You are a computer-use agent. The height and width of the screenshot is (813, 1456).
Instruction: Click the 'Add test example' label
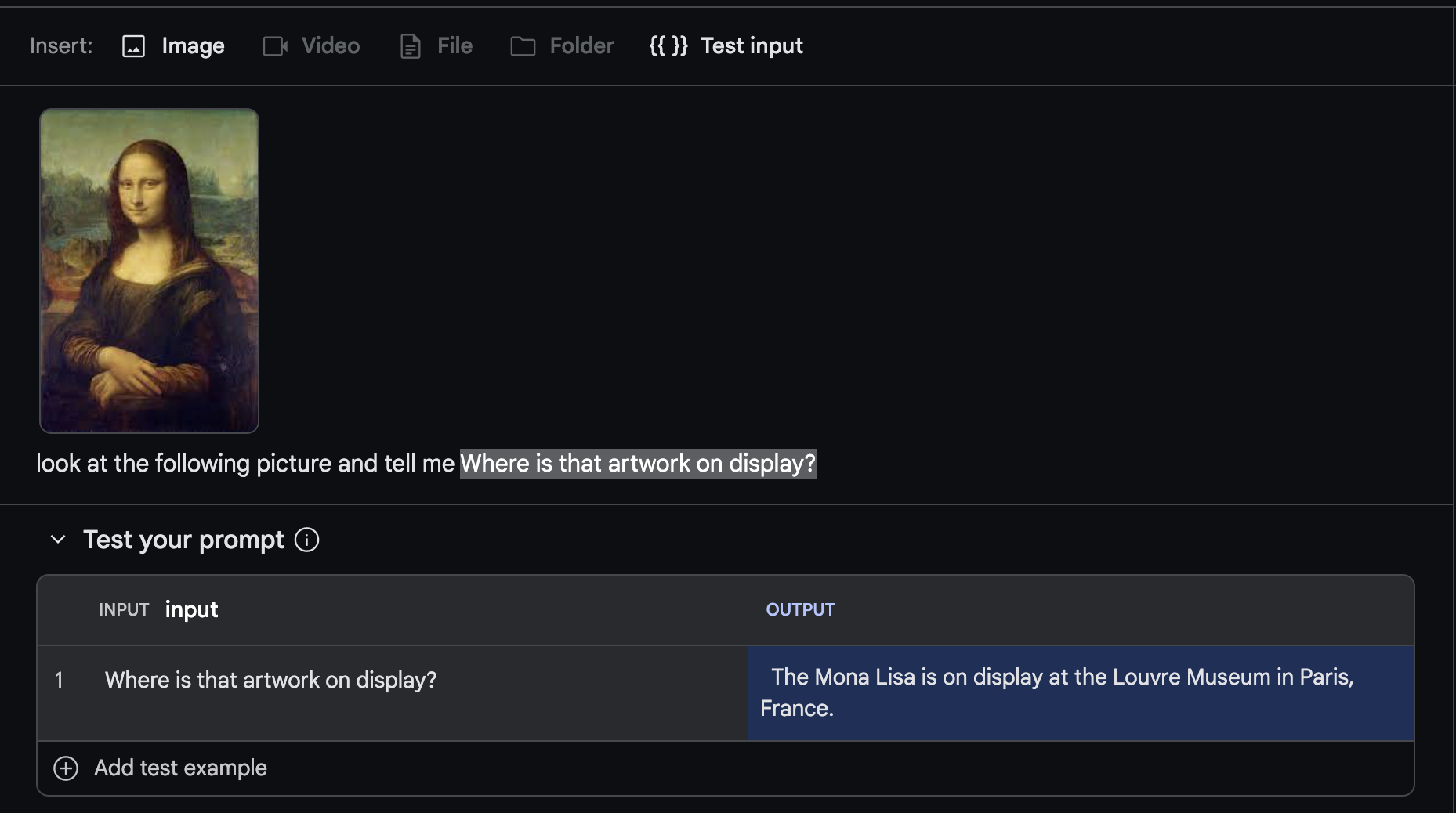click(x=180, y=768)
